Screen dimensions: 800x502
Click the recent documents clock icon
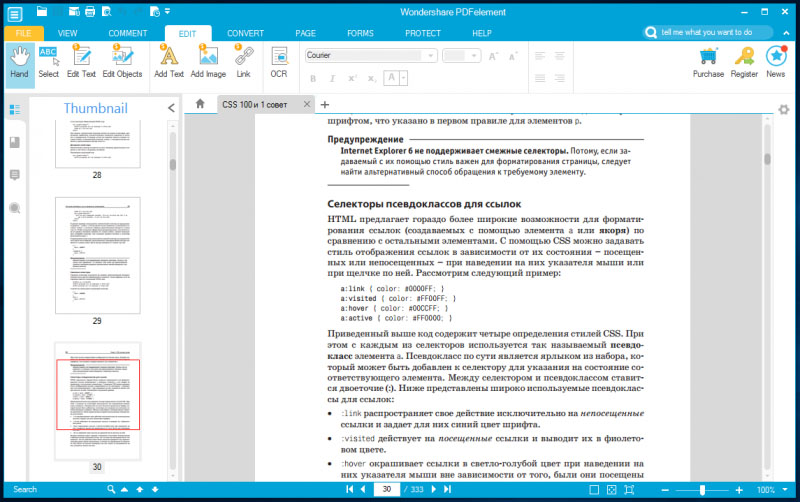pyautogui.click(x=155, y=11)
